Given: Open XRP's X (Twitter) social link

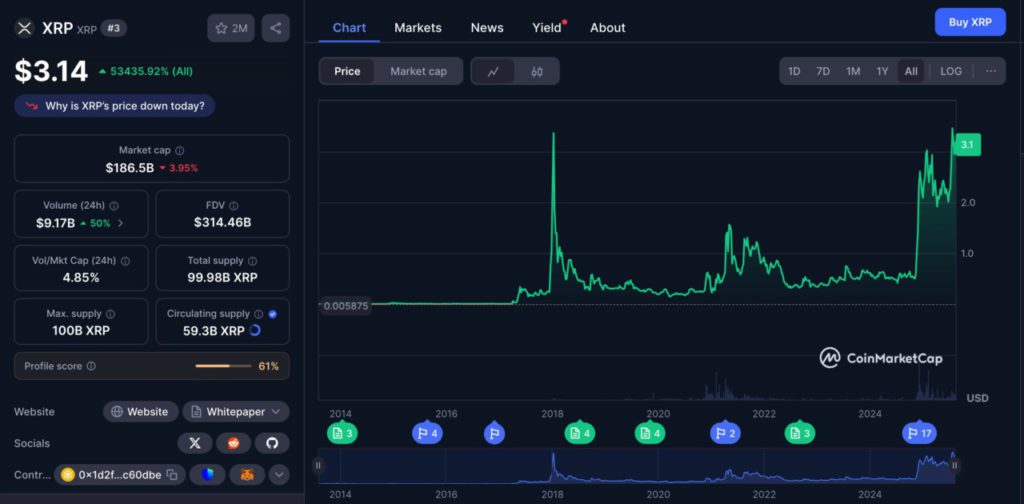Looking at the screenshot, I should 194,443.
